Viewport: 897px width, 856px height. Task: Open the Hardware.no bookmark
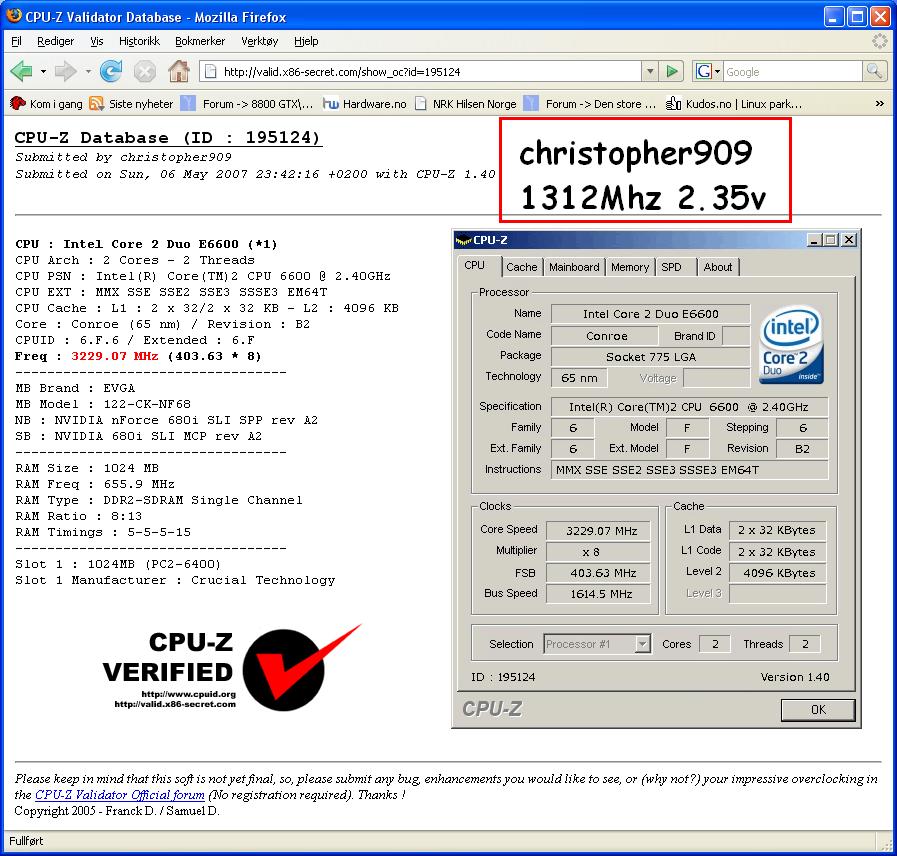pos(364,104)
